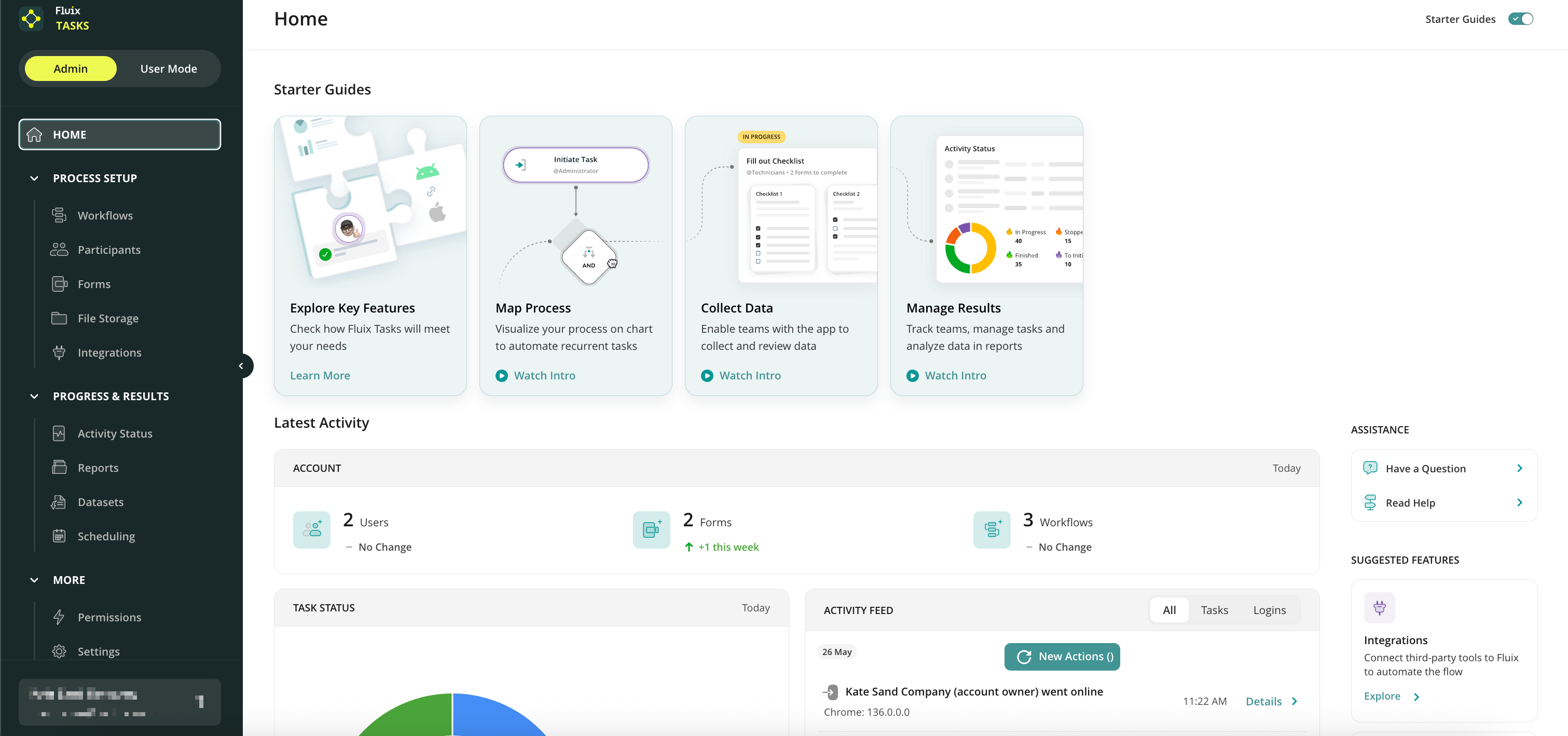Click the Forms icon in sidebar
Screen dimensions: 1568x736
tap(59, 284)
